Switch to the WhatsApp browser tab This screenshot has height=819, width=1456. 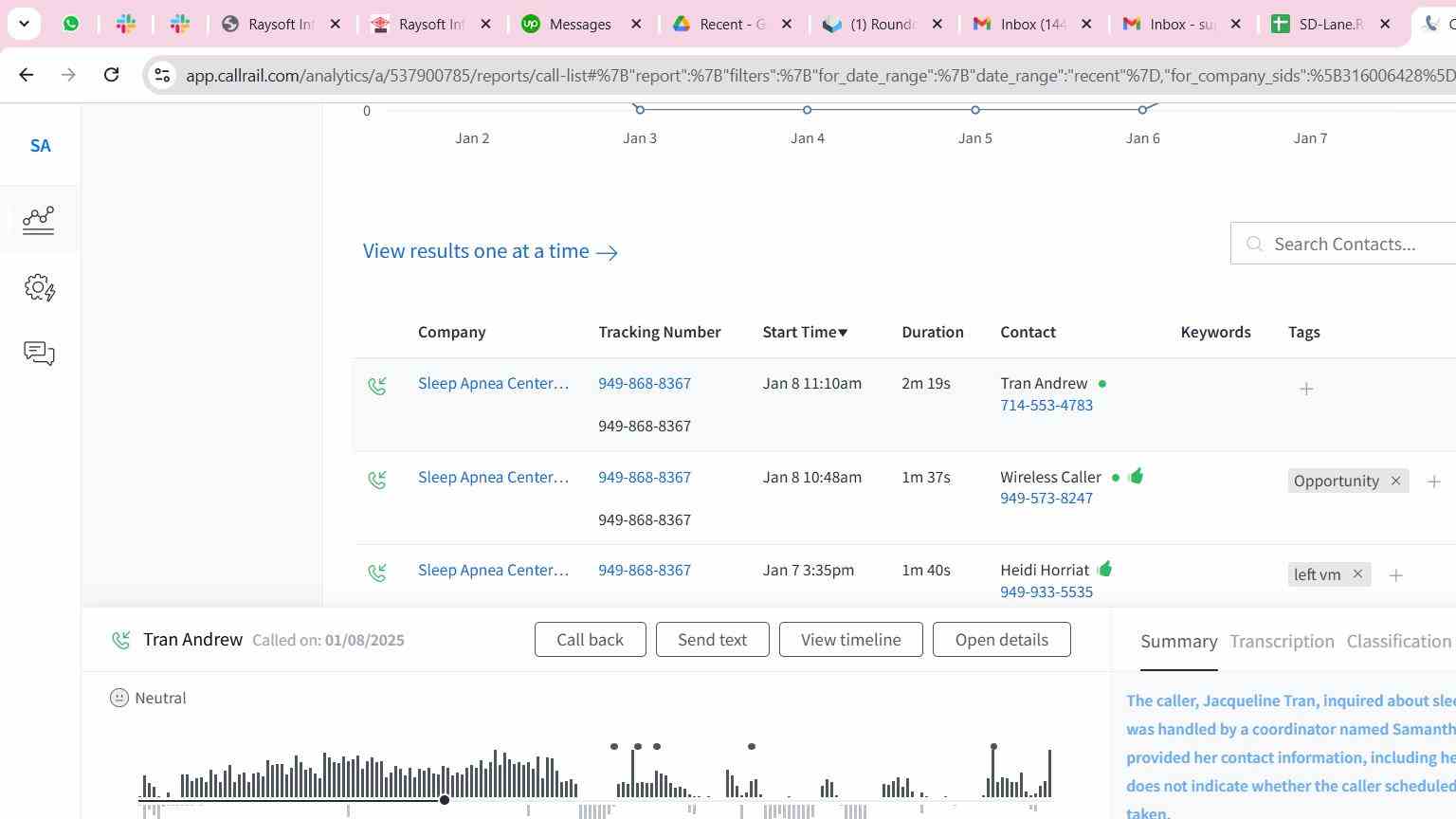pyautogui.click(x=71, y=24)
